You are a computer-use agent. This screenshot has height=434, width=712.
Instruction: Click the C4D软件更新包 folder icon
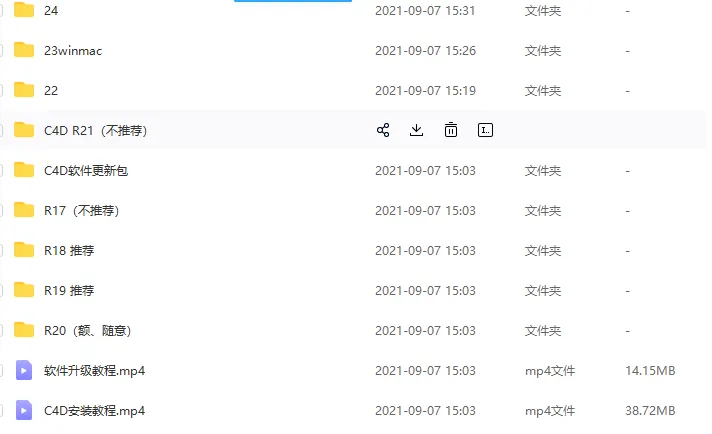[24, 170]
